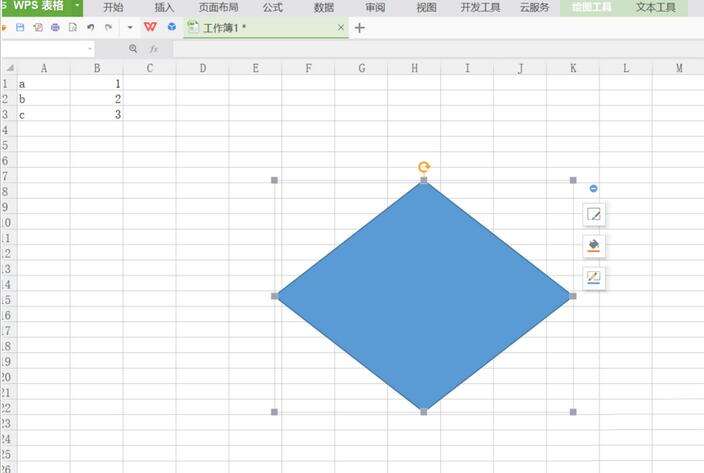
Task: Select cell B2 with value 2
Action: [97, 99]
